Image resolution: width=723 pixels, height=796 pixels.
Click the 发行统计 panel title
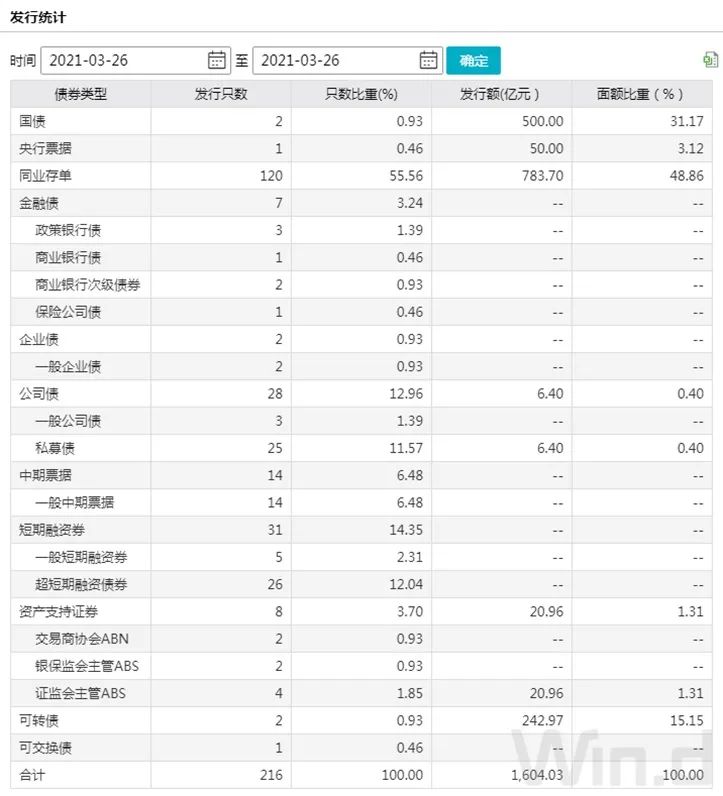(x=38, y=17)
